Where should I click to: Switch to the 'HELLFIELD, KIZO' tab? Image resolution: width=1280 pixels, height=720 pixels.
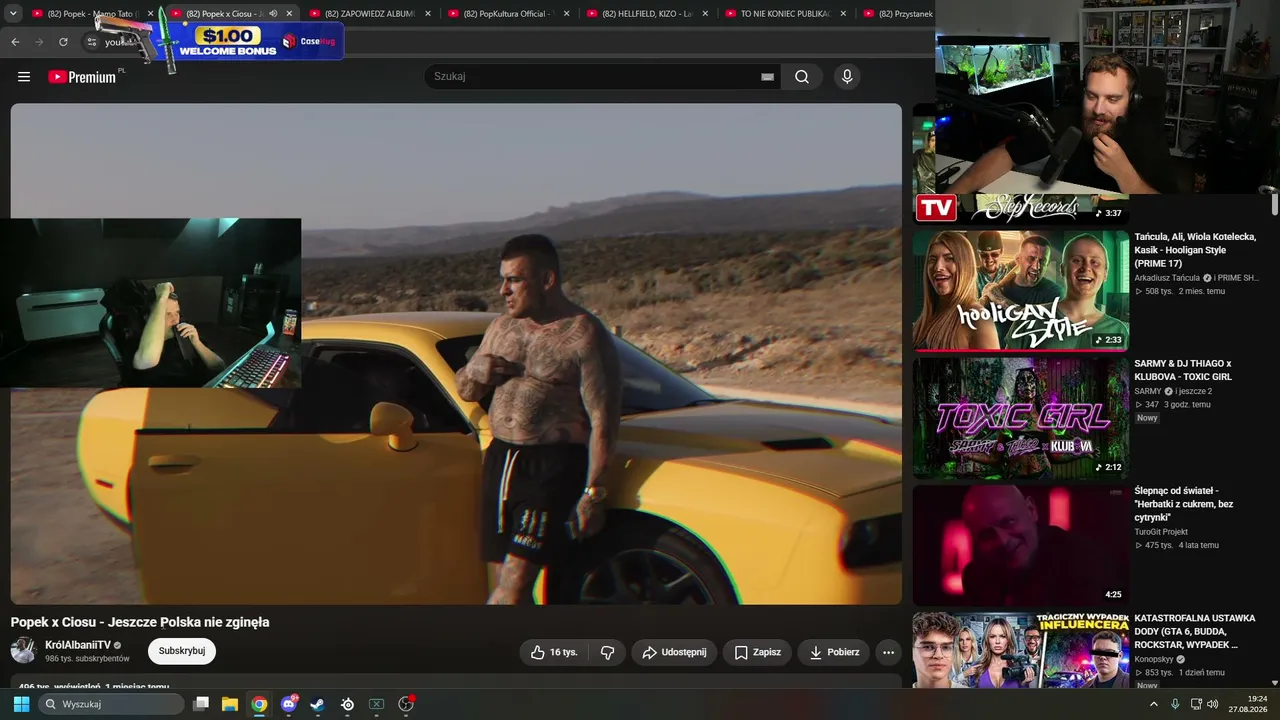(647, 14)
